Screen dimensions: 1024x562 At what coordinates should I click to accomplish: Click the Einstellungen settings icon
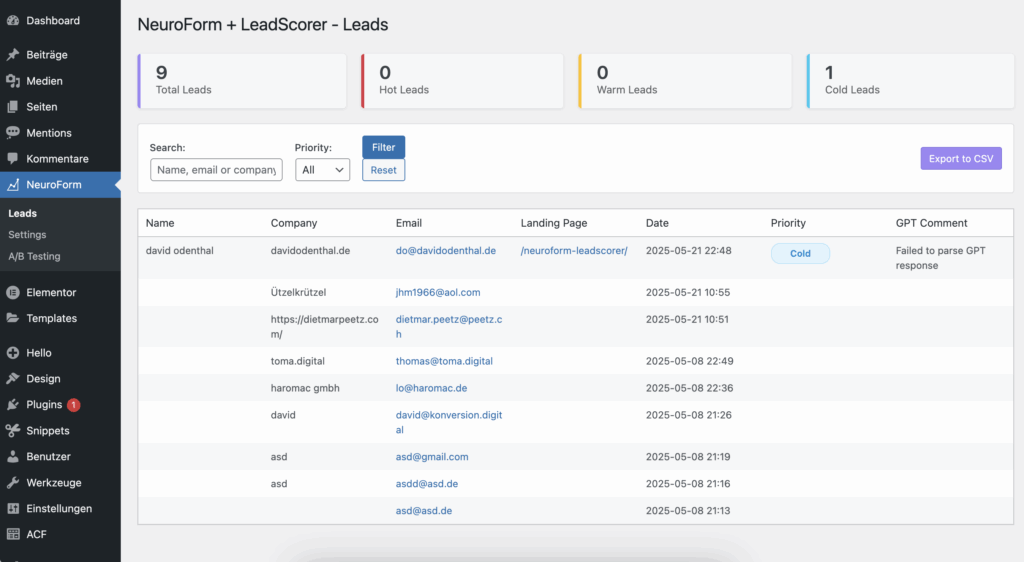click(12, 508)
